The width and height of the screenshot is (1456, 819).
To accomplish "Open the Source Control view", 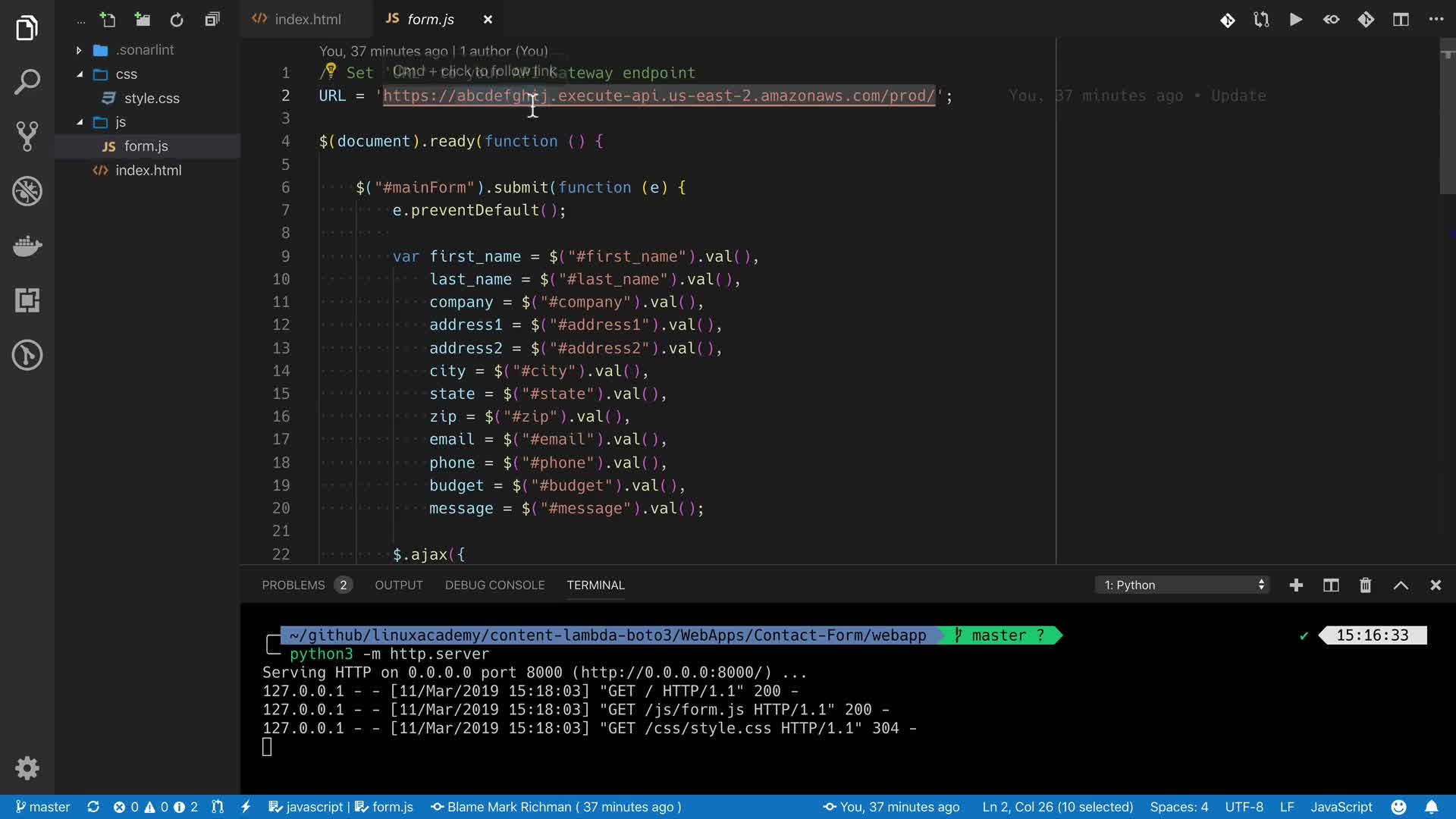I will [x=27, y=136].
